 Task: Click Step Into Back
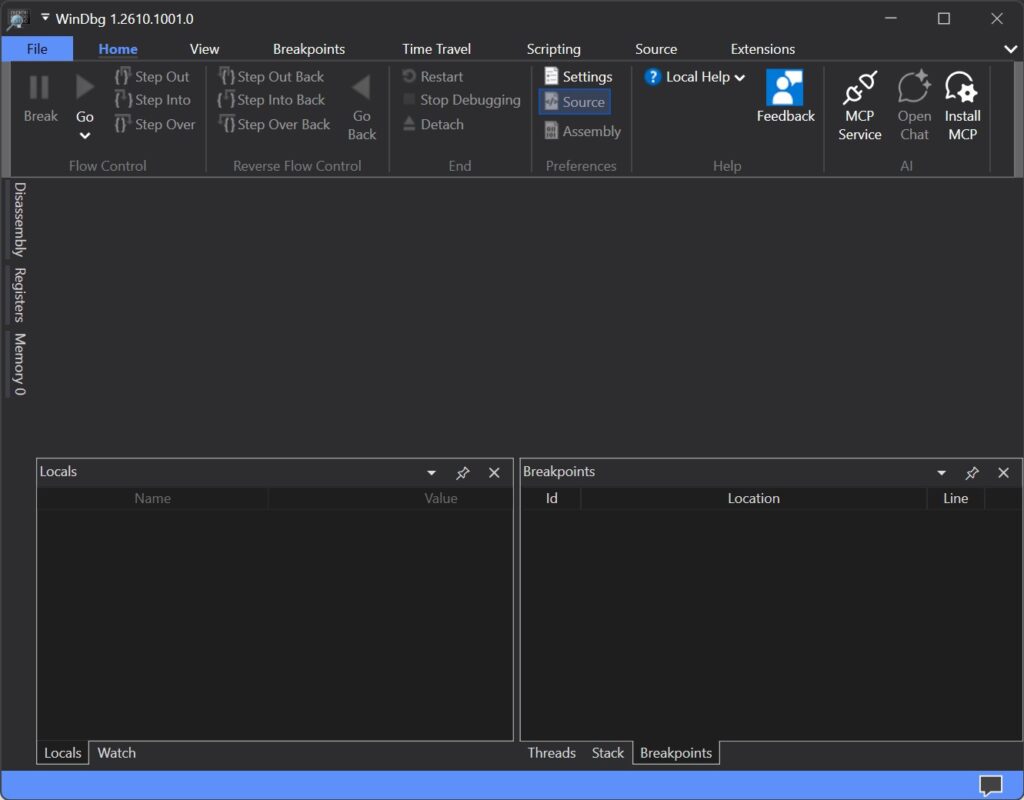271,100
